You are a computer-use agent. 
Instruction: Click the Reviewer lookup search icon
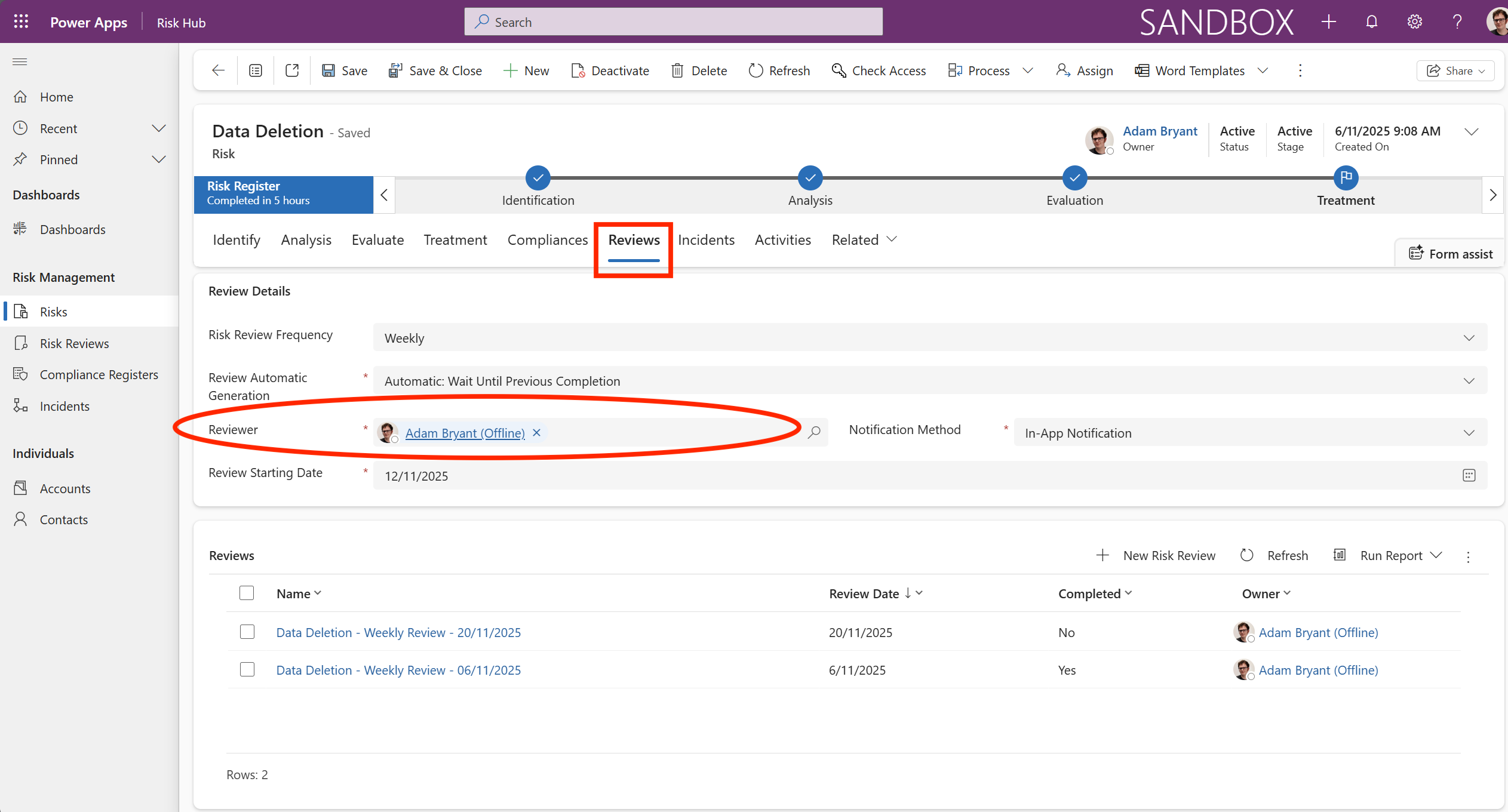pyautogui.click(x=814, y=432)
